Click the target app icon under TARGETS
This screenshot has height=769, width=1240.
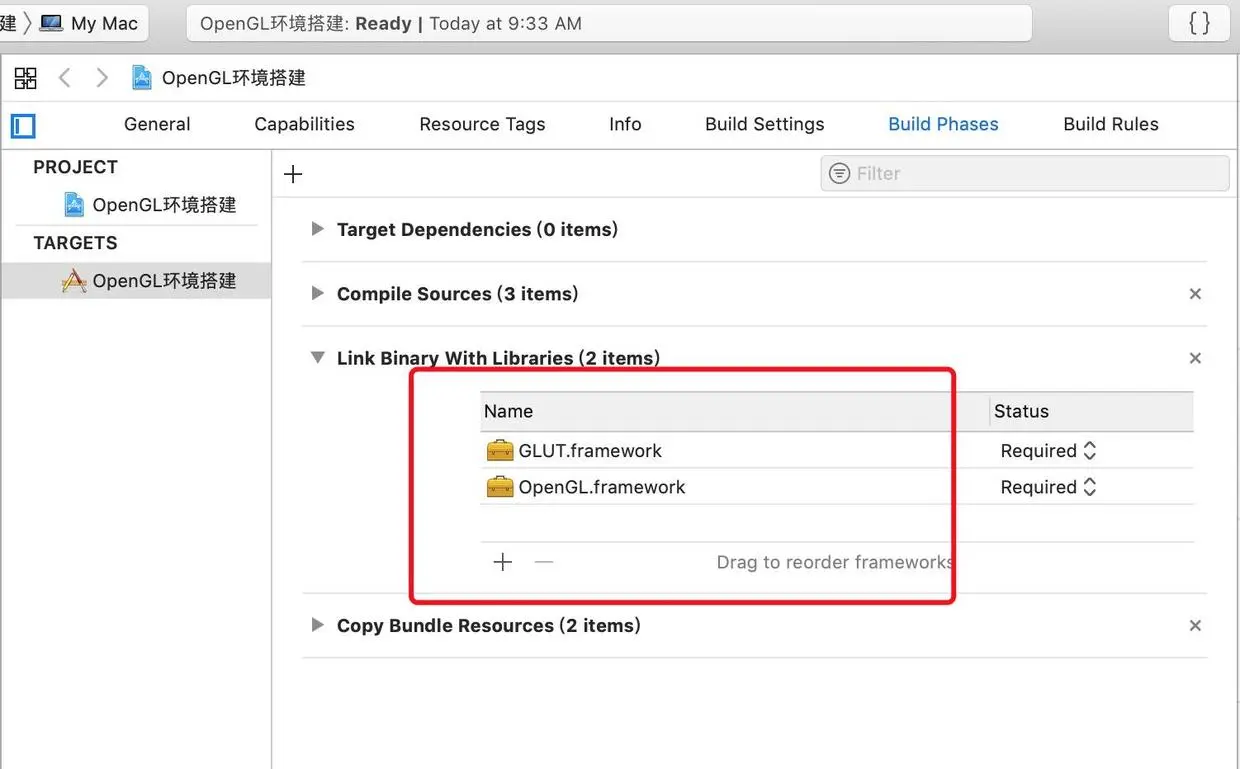pyautogui.click(x=74, y=281)
